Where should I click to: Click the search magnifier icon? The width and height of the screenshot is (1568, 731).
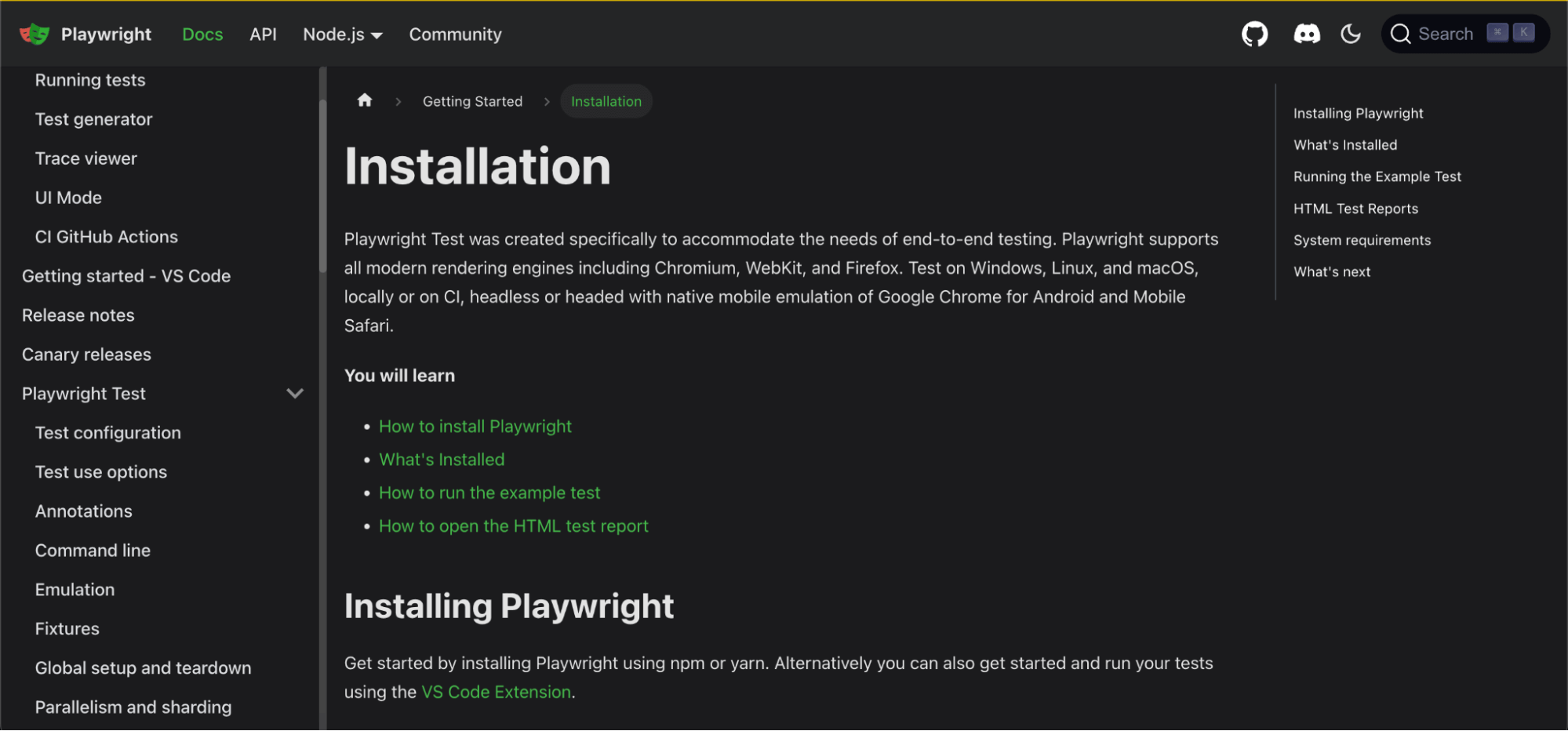1400,35
